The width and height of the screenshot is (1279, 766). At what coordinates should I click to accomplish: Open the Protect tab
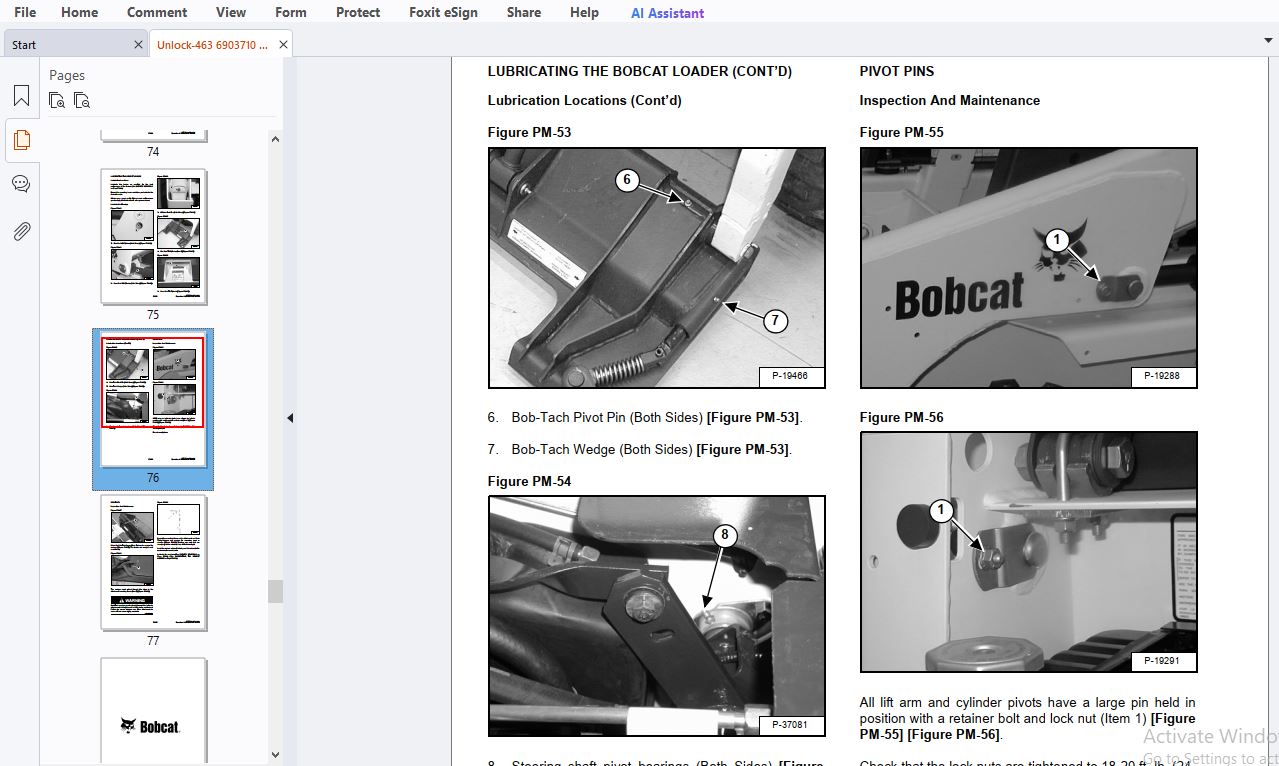point(358,12)
